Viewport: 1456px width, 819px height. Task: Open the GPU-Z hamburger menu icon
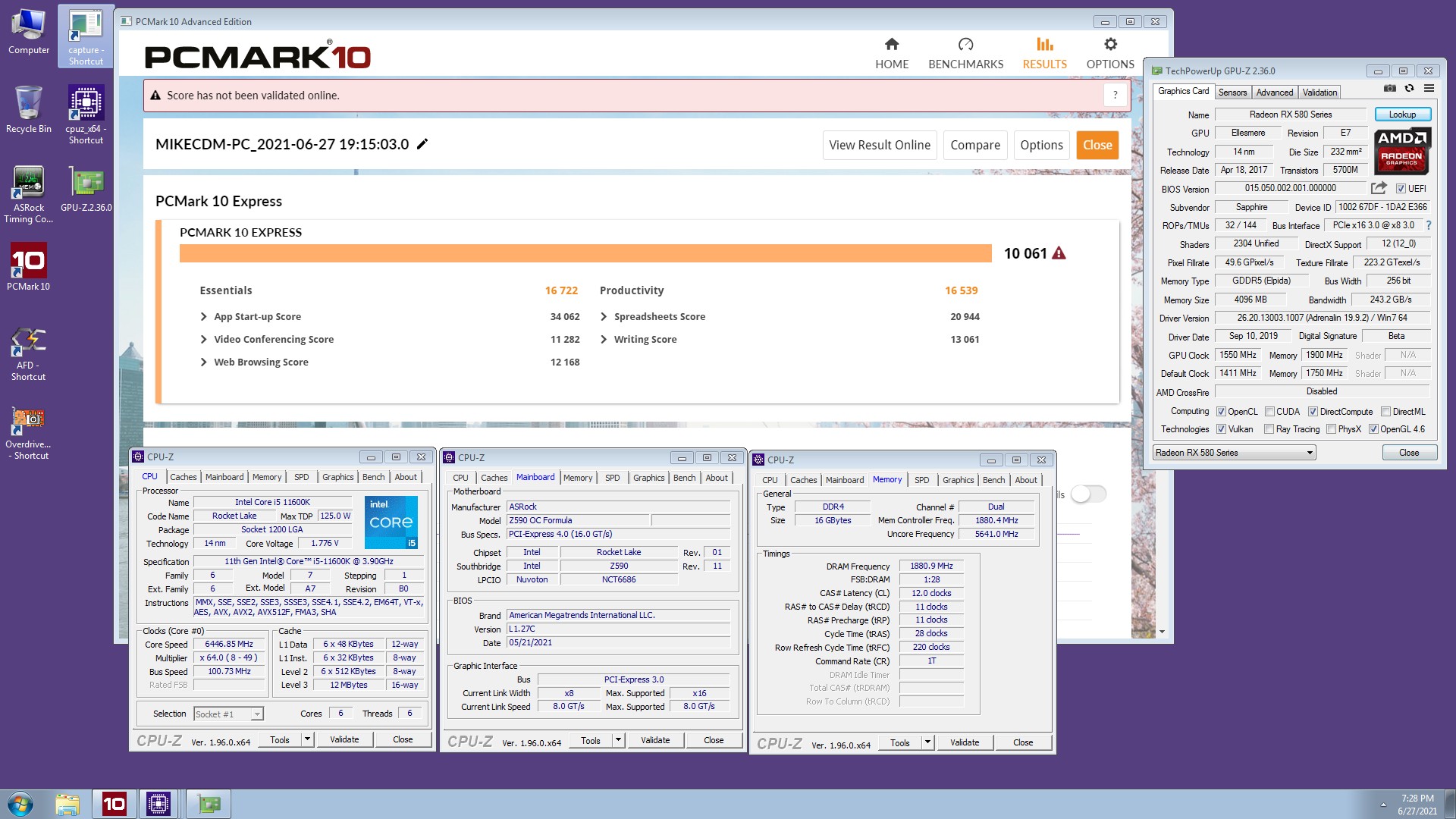pos(1429,89)
